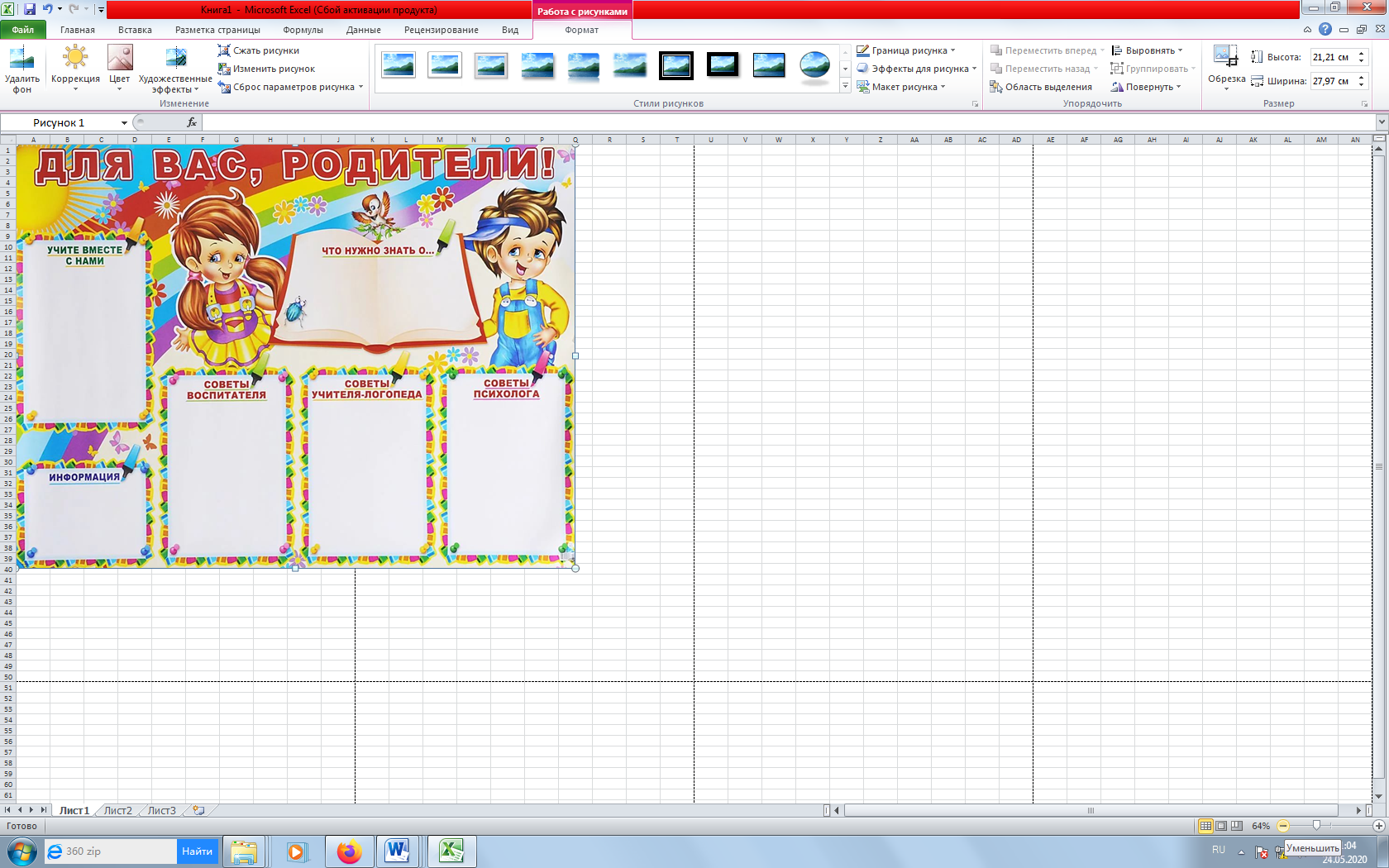Open the media player taskbar icon
Screen dimensions: 1389x868
point(296,851)
